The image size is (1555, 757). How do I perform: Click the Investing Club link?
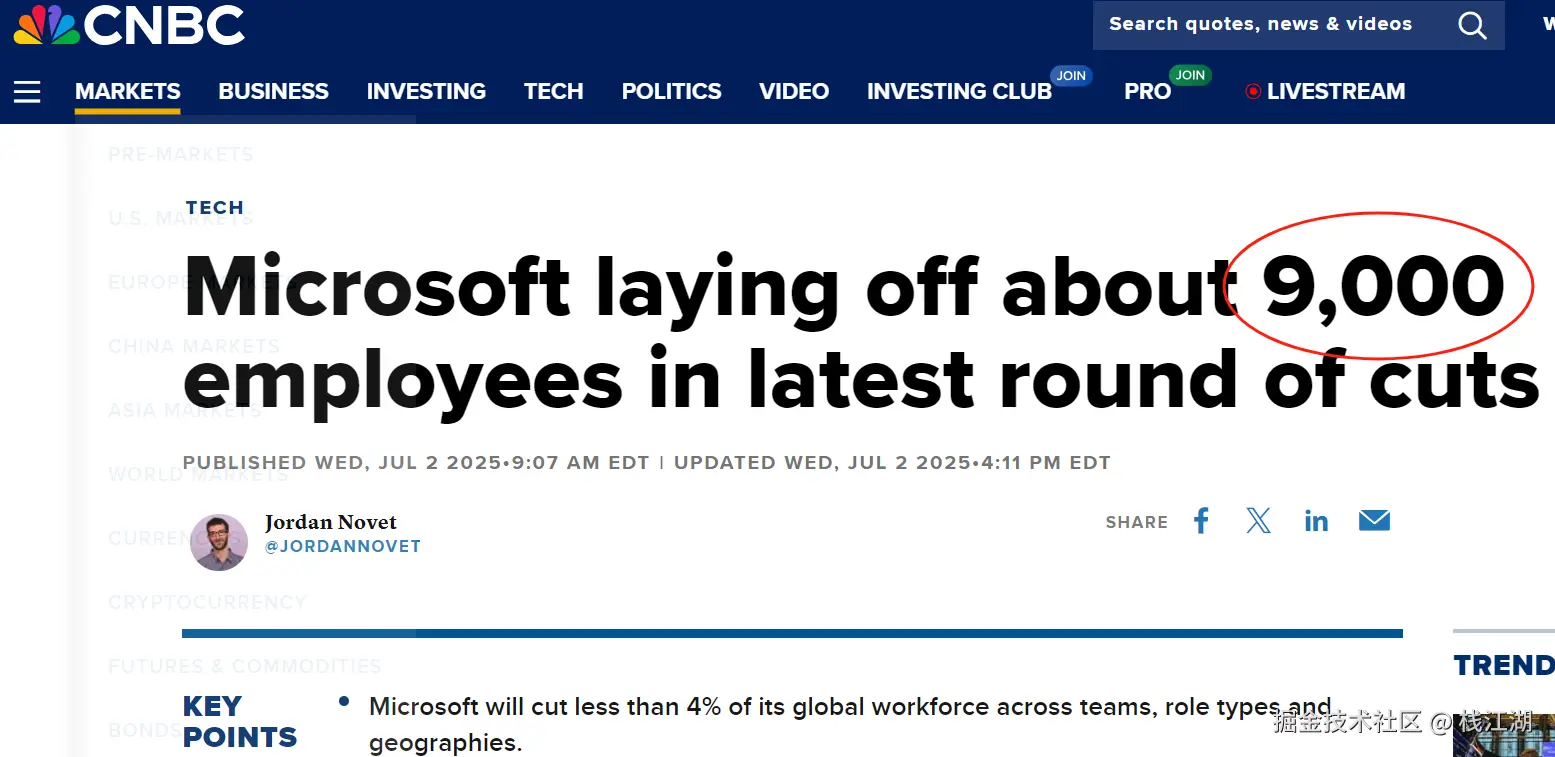[959, 92]
